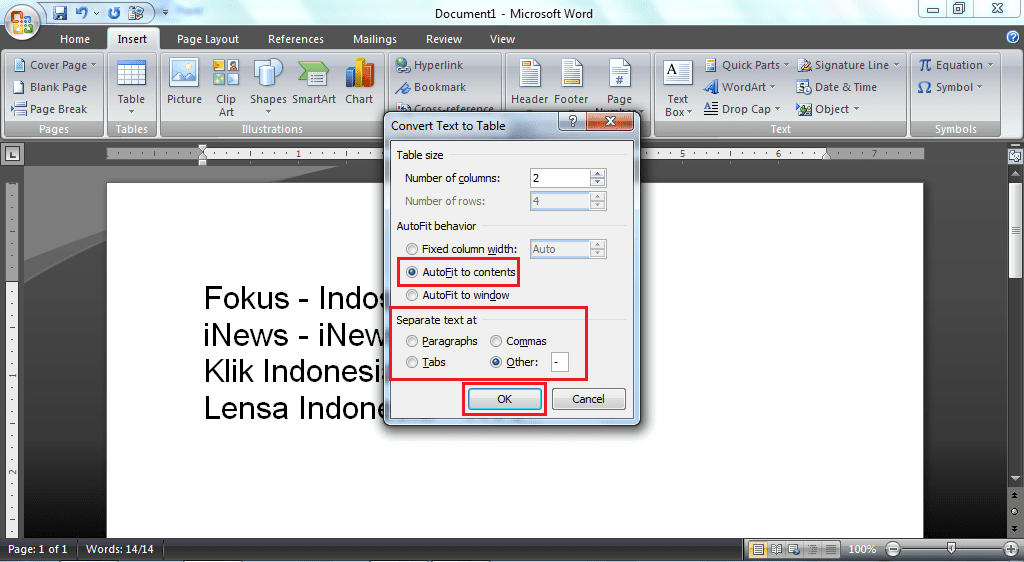Decrease number of columns with spinner
The width and height of the screenshot is (1024, 562).
[x=598, y=182]
